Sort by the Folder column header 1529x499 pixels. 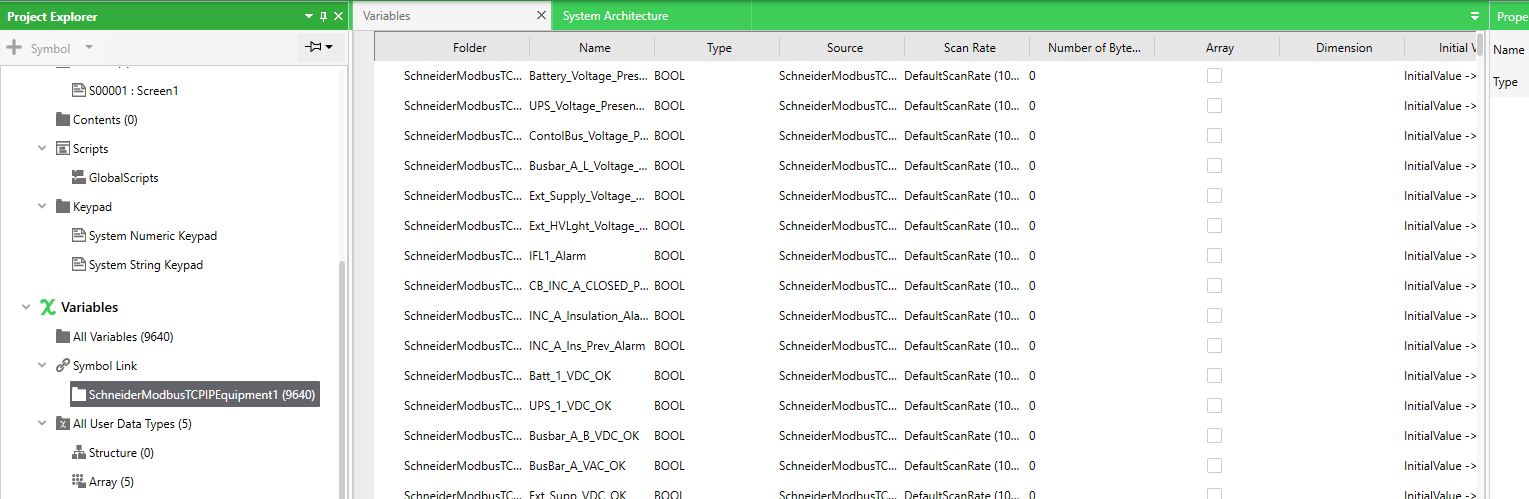point(469,47)
